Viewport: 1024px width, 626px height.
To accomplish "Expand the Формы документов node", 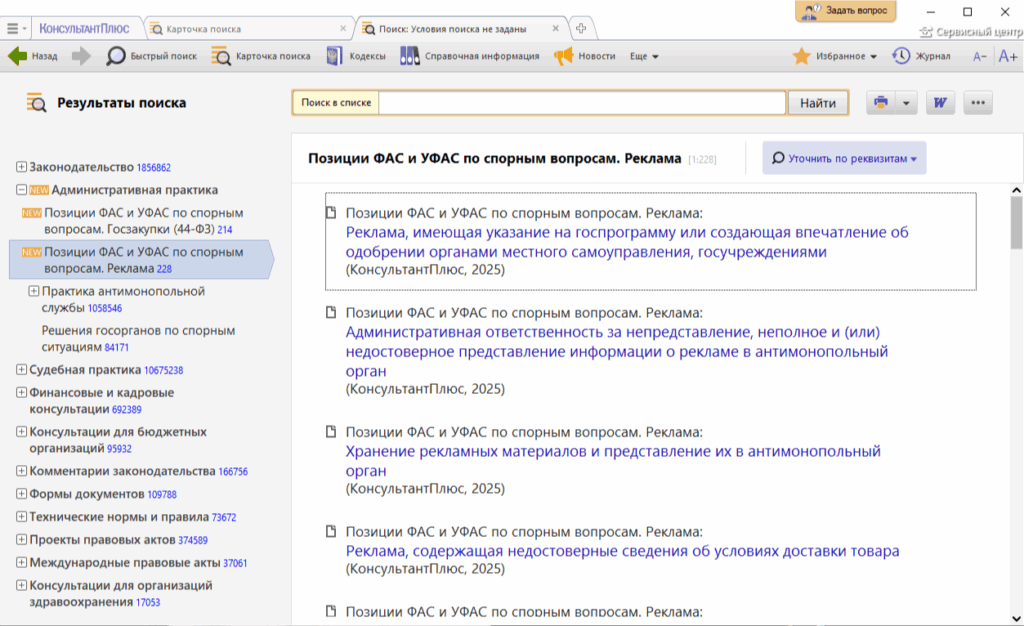I will click(21, 493).
